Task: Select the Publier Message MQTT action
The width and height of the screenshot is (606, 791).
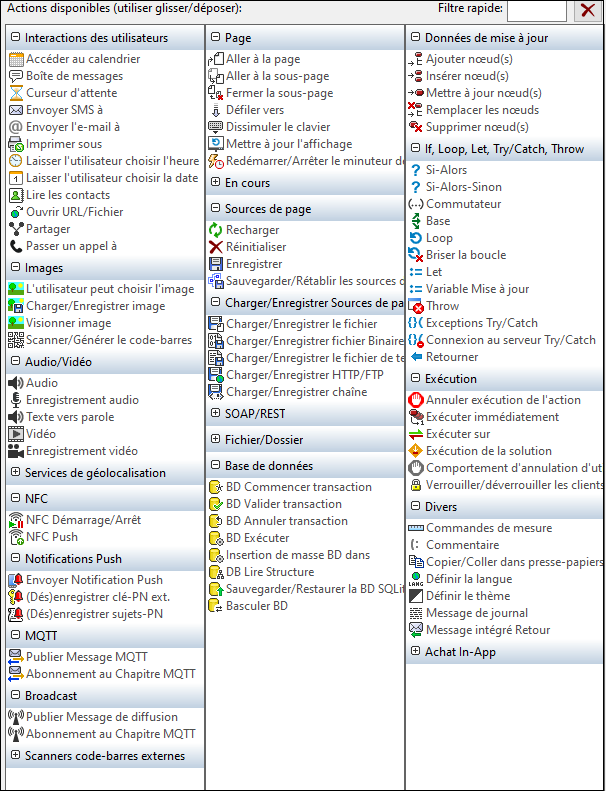Action: pyautogui.click(x=86, y=657)
